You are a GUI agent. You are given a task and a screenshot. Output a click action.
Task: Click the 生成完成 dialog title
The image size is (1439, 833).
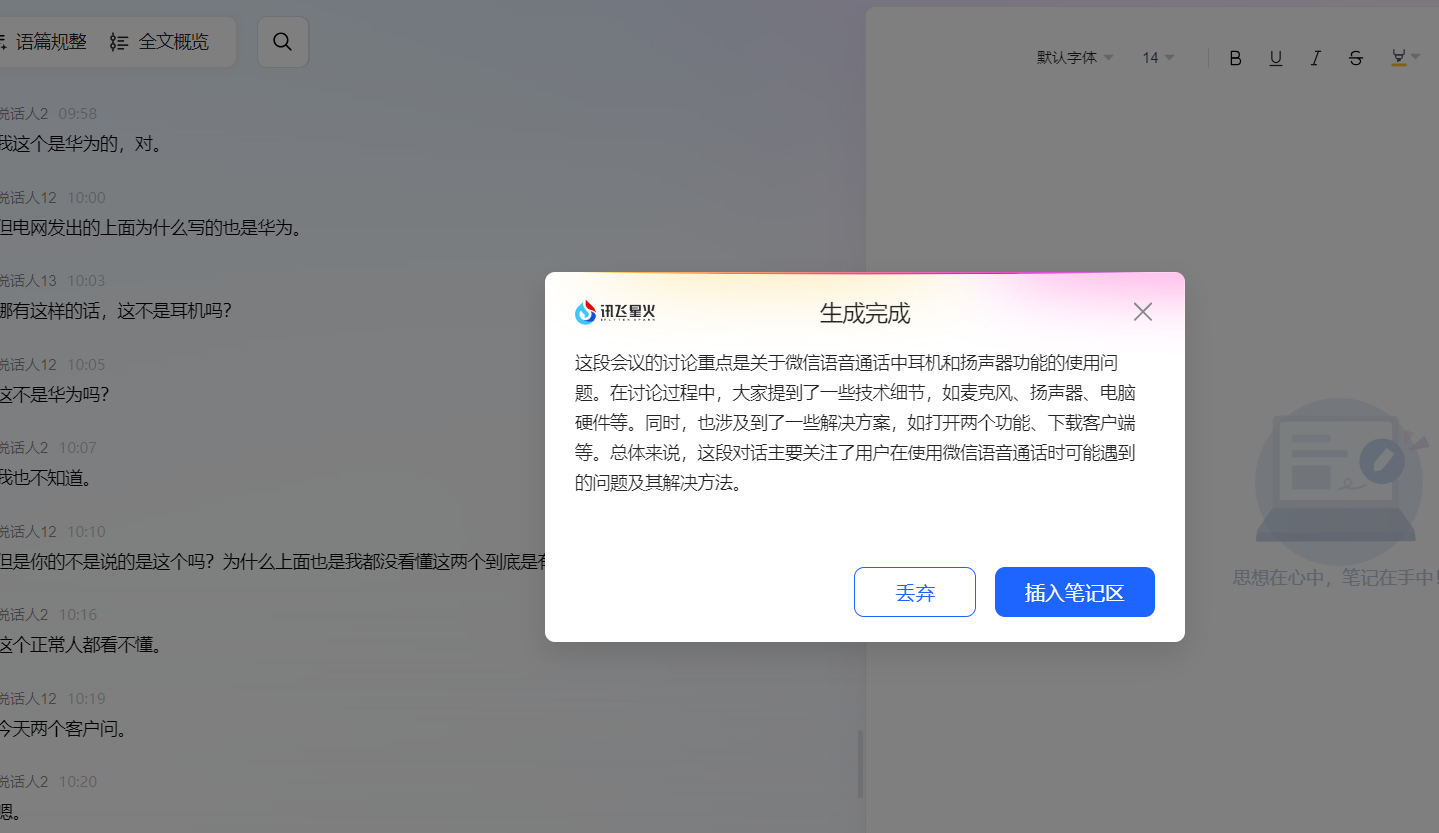click(x=865, y=313)
